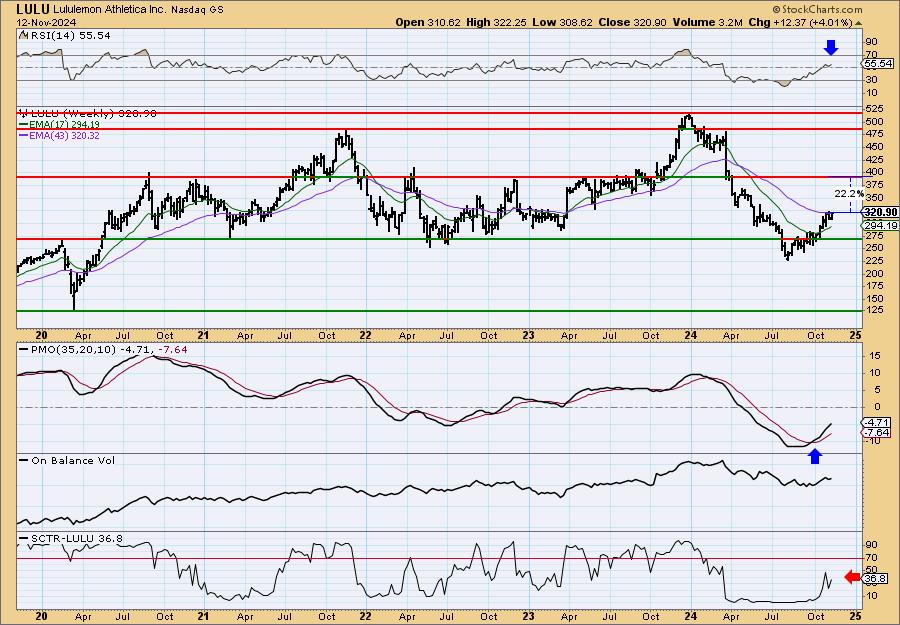Click the RSI(14) 55.54 indicator label
This screenshot has width=900, height=625.
(69, 36)
